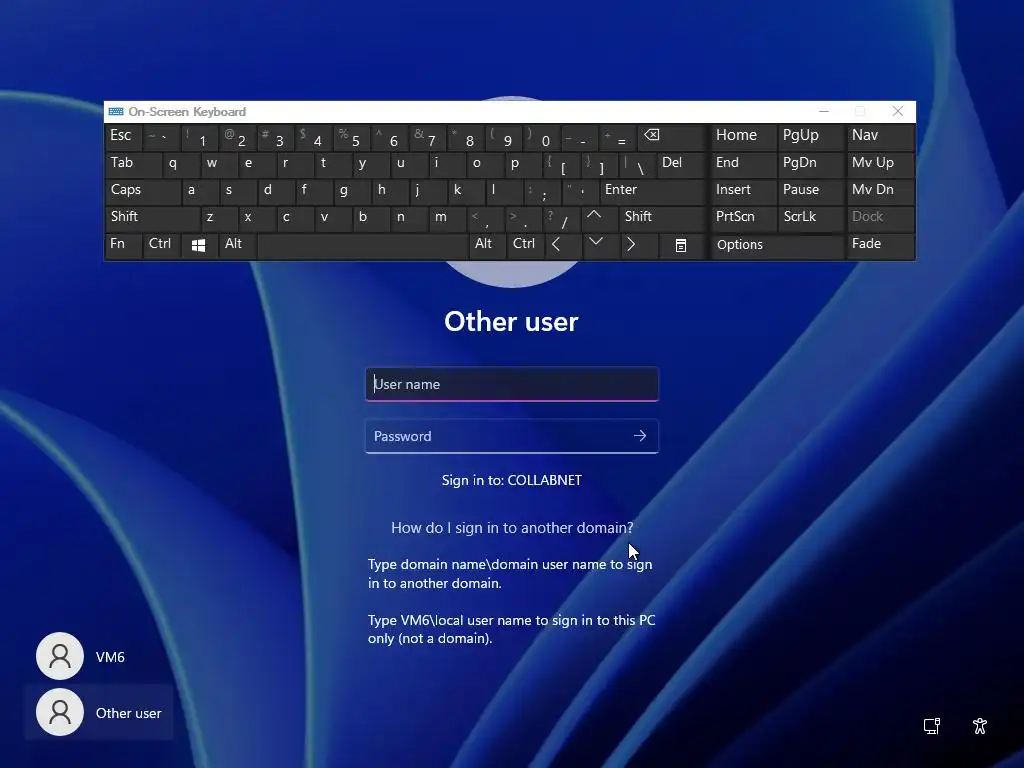Select the Other user avatar
Image resolution: width=1024 pixels, height=768 pixels.
click(x=60, y=712)
